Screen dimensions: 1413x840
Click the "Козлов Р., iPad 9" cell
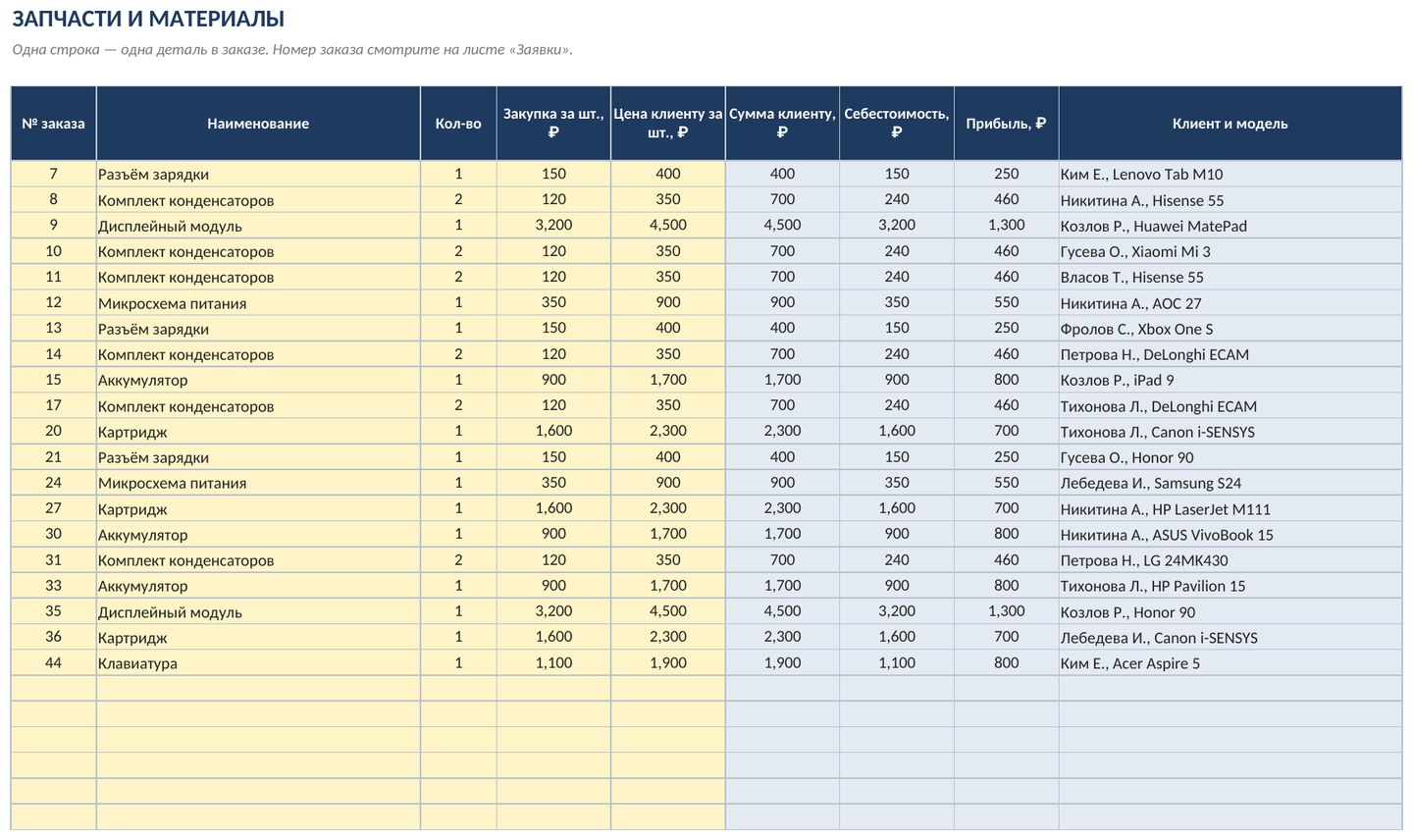pos(1230,380)
